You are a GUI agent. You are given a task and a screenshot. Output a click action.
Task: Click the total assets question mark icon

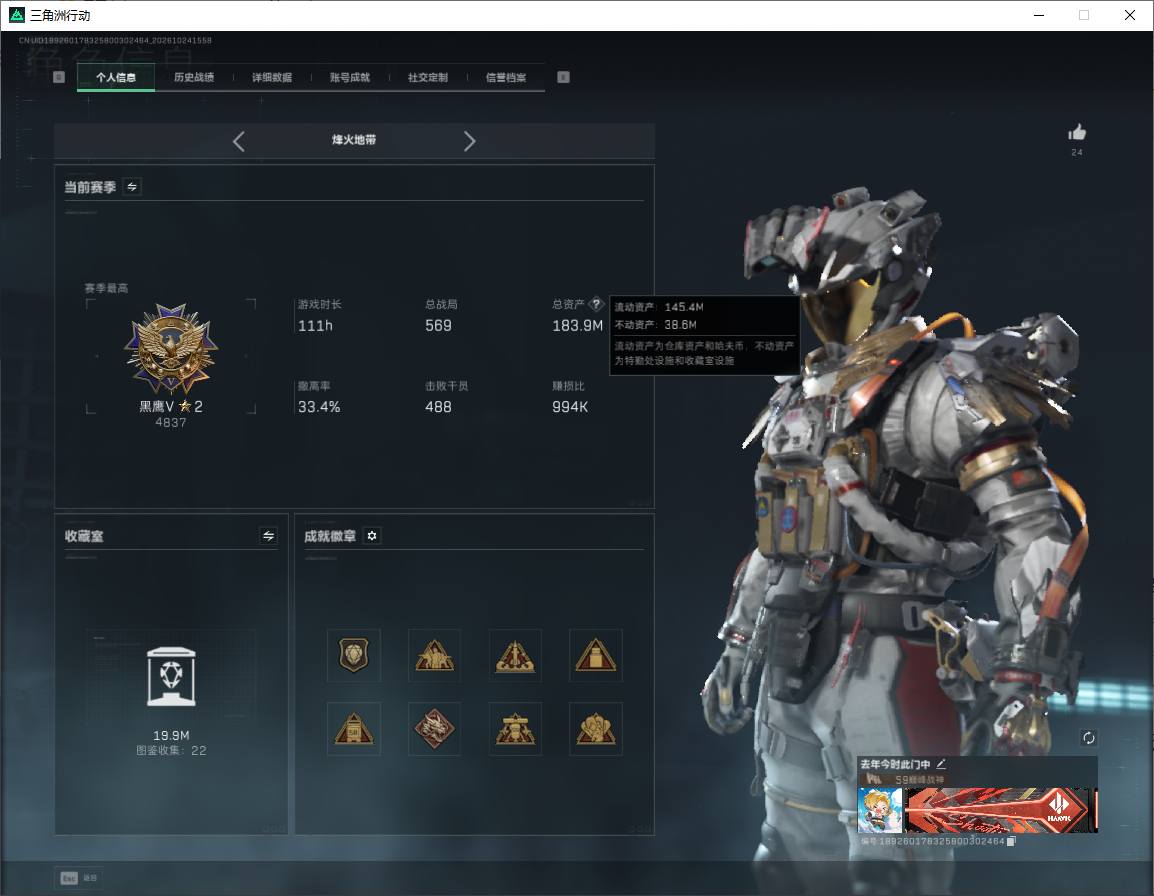click(x=596, y=304)
